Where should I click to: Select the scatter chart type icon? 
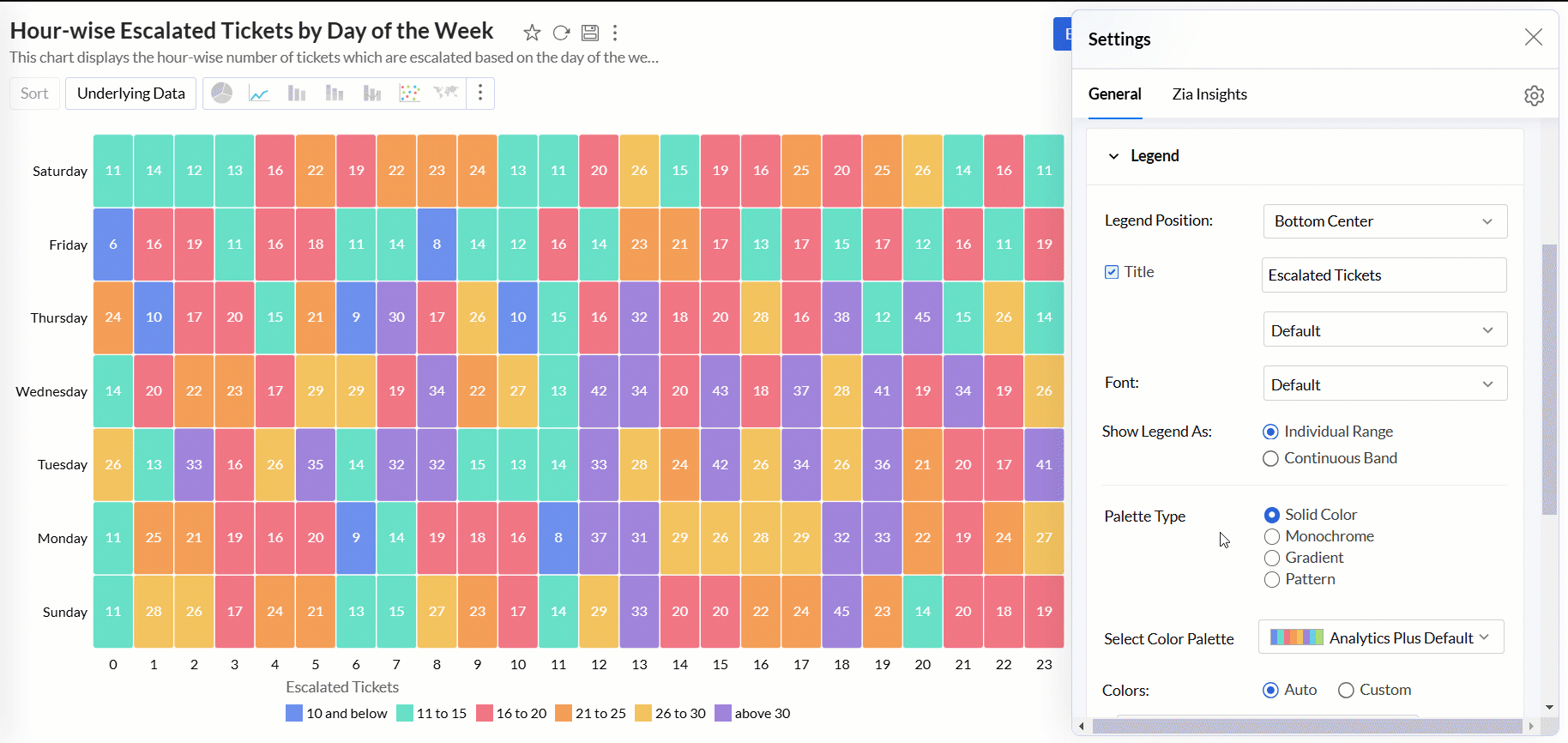point(409,94)
